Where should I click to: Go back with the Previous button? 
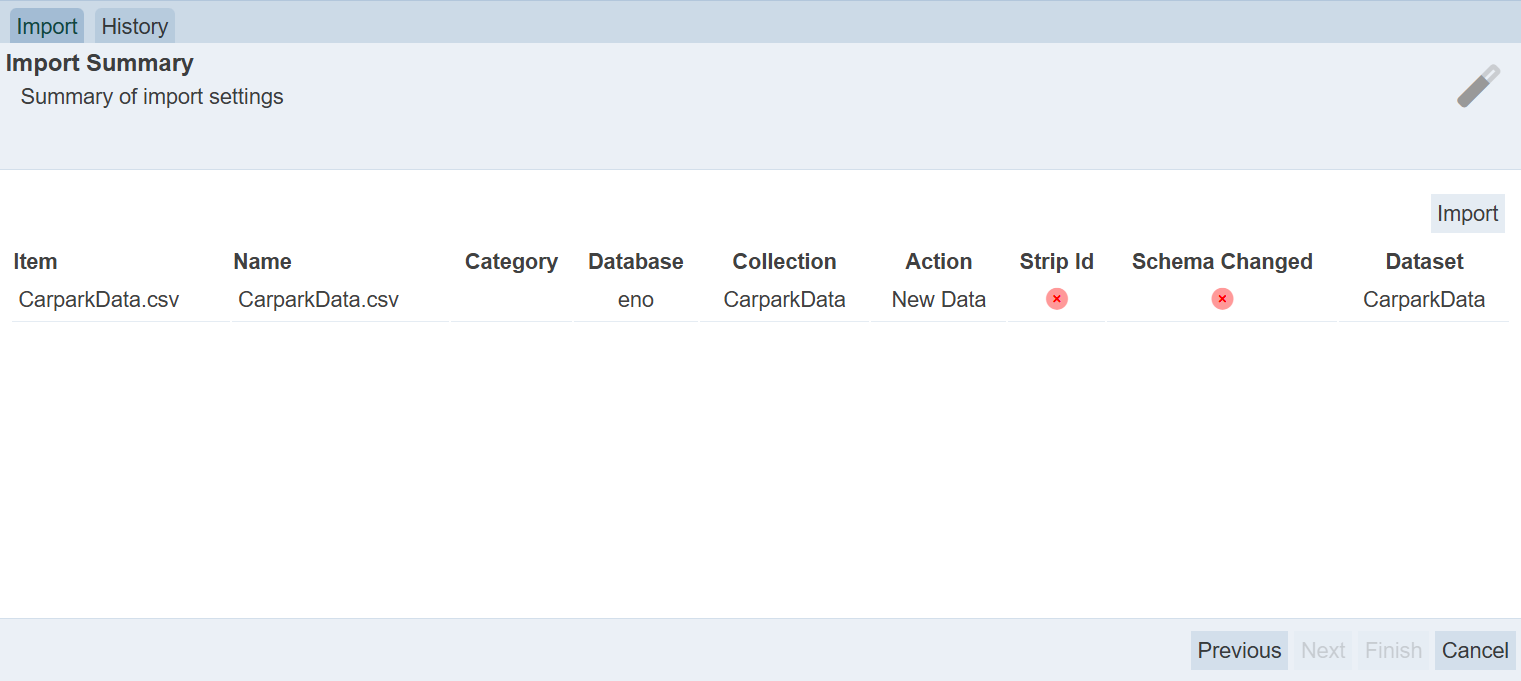pyautogui.click(x=1239, y=650)
